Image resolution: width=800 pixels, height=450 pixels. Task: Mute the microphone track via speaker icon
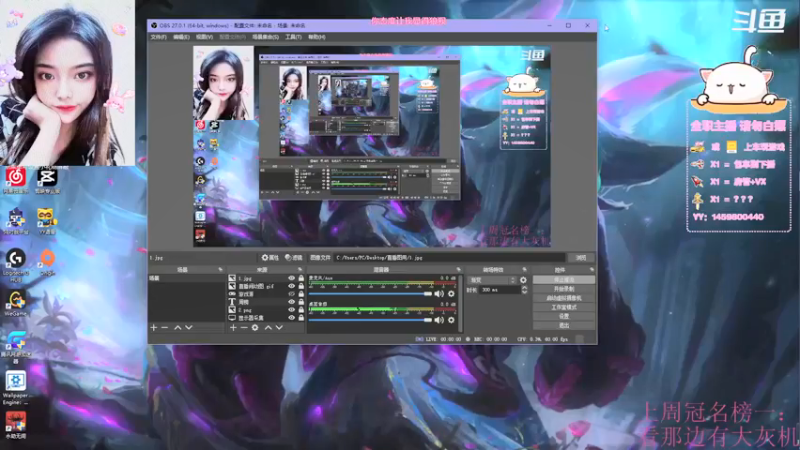tap(439, 294)
